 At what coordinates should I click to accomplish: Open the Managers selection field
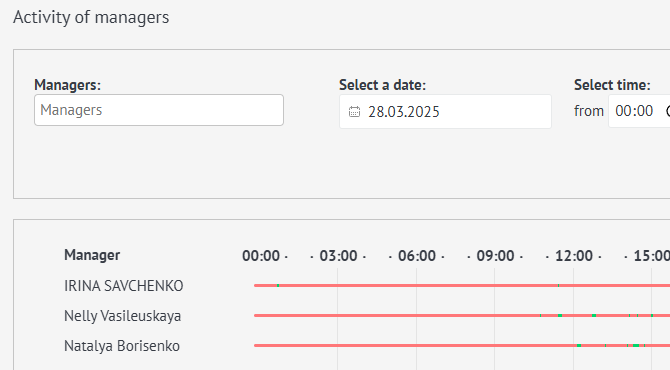(x=159, y=110)
